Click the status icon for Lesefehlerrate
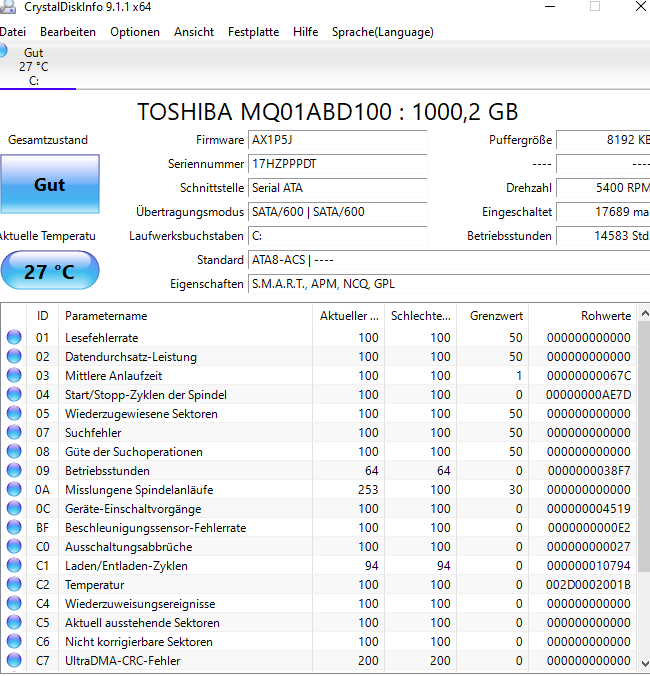The image size is (650, 676). [x=14, y=337]
